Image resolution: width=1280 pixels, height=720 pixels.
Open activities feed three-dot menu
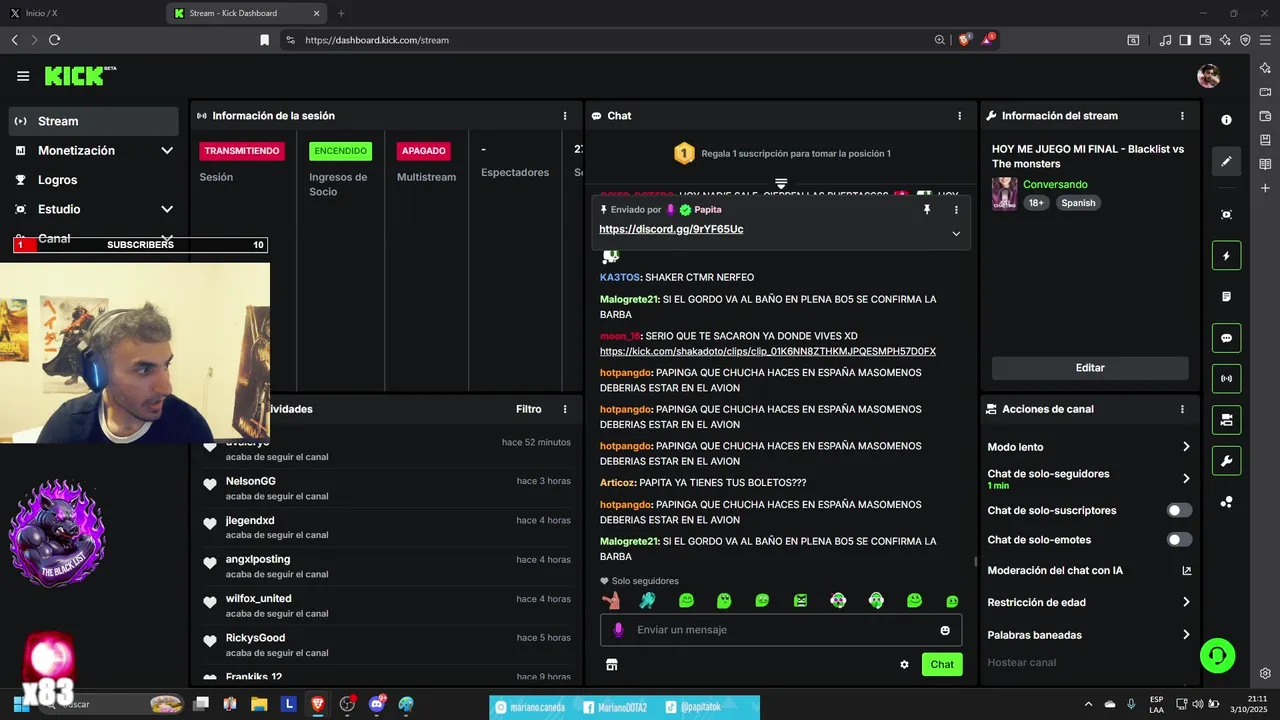pyautogui.click(x=565, y=409)
